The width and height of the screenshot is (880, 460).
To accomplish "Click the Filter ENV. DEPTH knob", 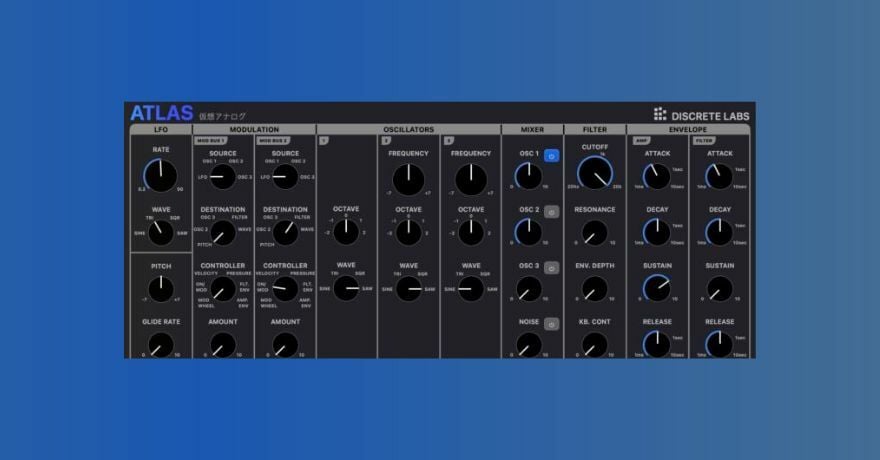I will tap(594, 289).
